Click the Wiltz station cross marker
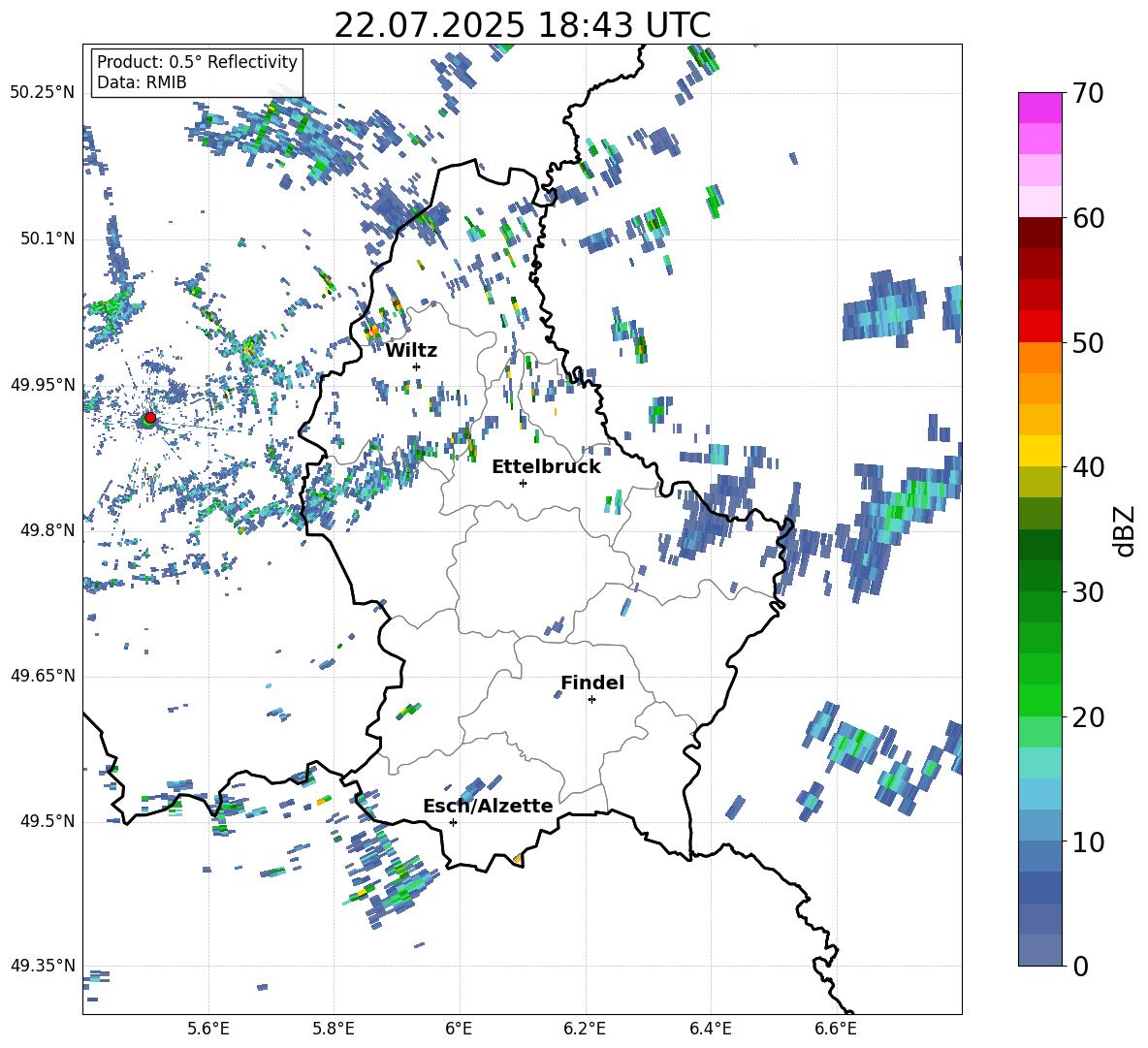This screenshot has width=1148, height=1048. click(x=417, y=366)
